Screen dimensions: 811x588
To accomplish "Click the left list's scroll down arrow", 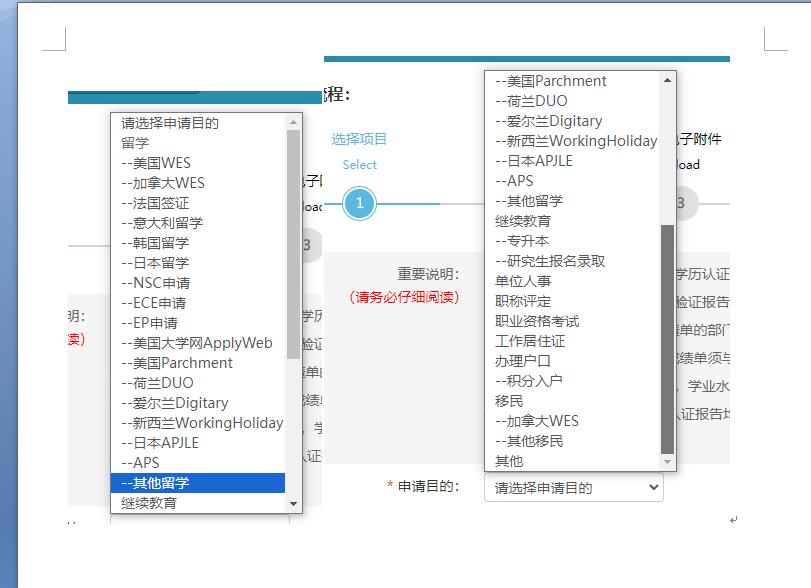I will pos(293,504).
